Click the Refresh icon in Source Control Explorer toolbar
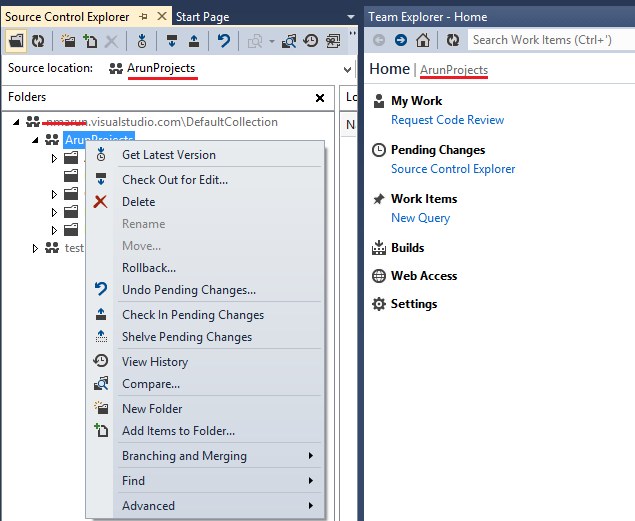The image size is (635, 521). pyautogui.click(x=38, y=41)
